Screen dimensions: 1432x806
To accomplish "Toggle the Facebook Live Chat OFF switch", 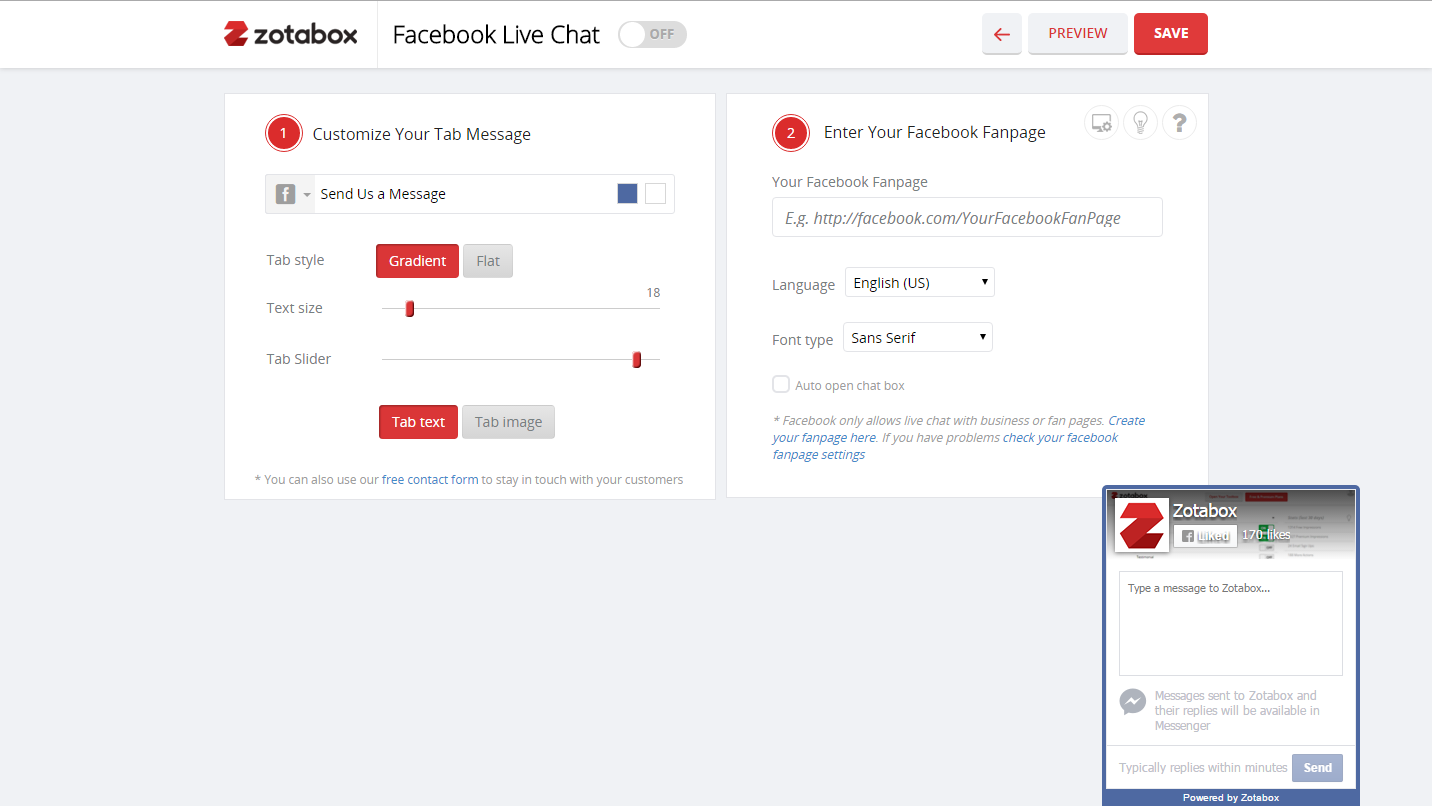I will [x=652, y=34].
